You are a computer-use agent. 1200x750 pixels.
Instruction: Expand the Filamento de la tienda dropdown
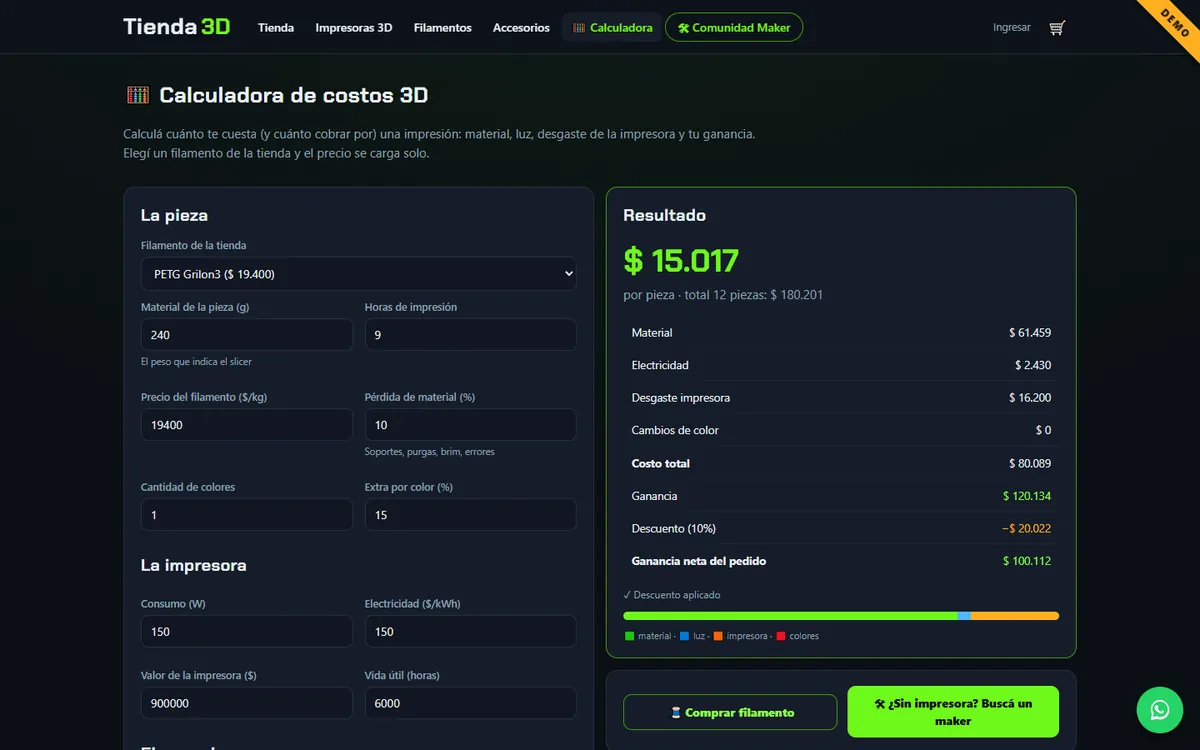[359, 274]
